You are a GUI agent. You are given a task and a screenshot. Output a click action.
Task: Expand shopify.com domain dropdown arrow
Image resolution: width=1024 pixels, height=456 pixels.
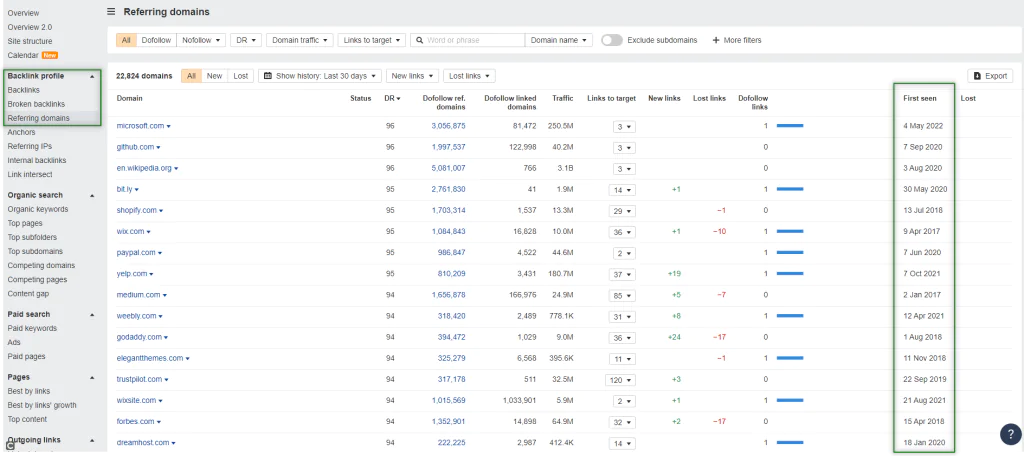click(161, 210)
